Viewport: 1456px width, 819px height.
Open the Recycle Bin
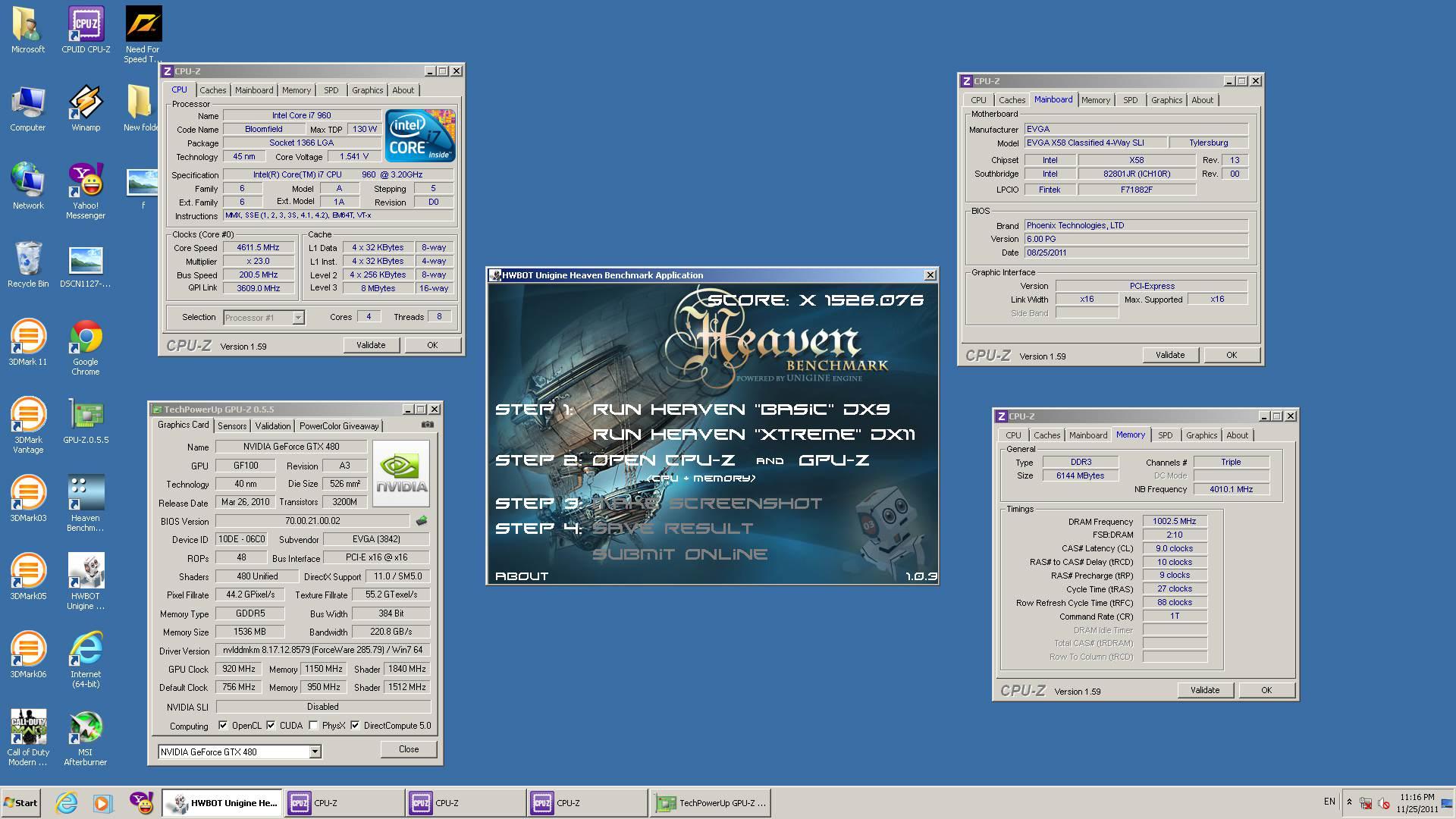(28, 265)
